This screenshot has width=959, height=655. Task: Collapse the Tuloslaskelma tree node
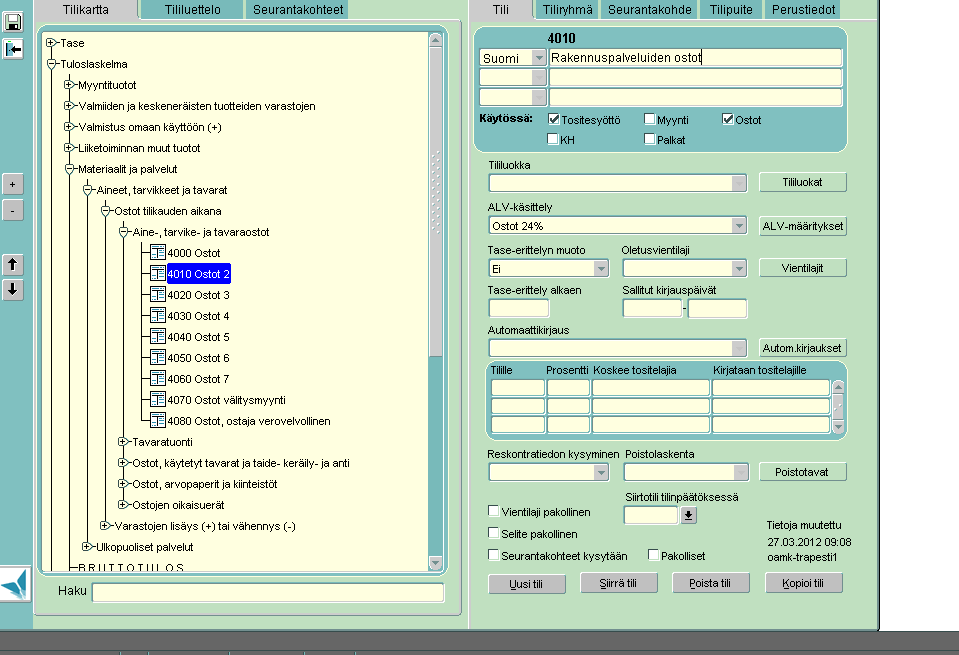(51, 64)
